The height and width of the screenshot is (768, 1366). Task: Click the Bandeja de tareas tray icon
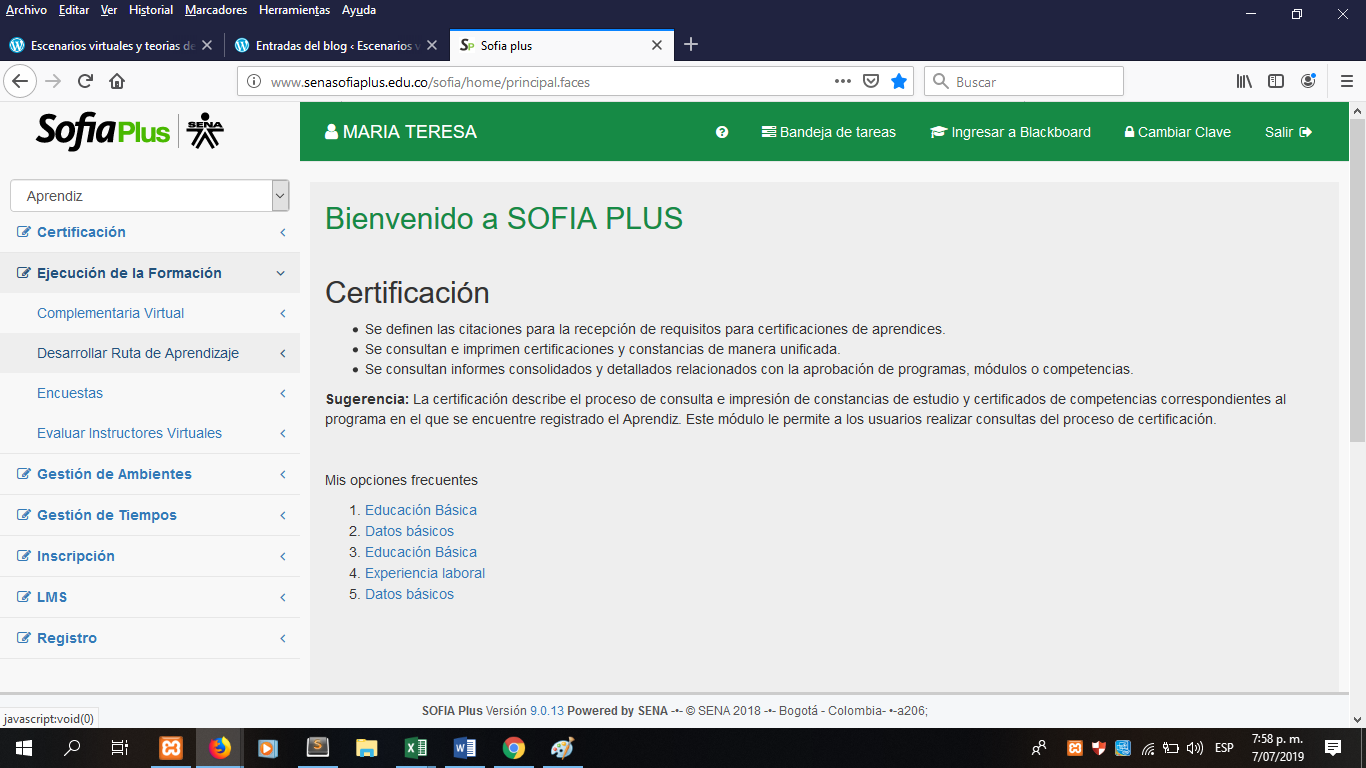pos(768,131)
